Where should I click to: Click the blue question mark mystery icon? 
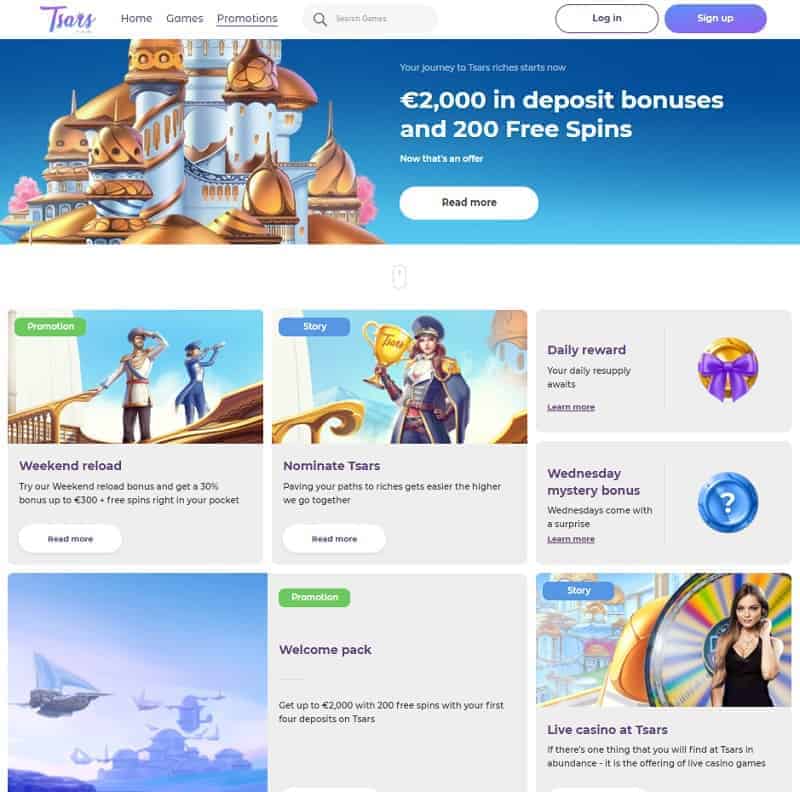click(728, 503)
